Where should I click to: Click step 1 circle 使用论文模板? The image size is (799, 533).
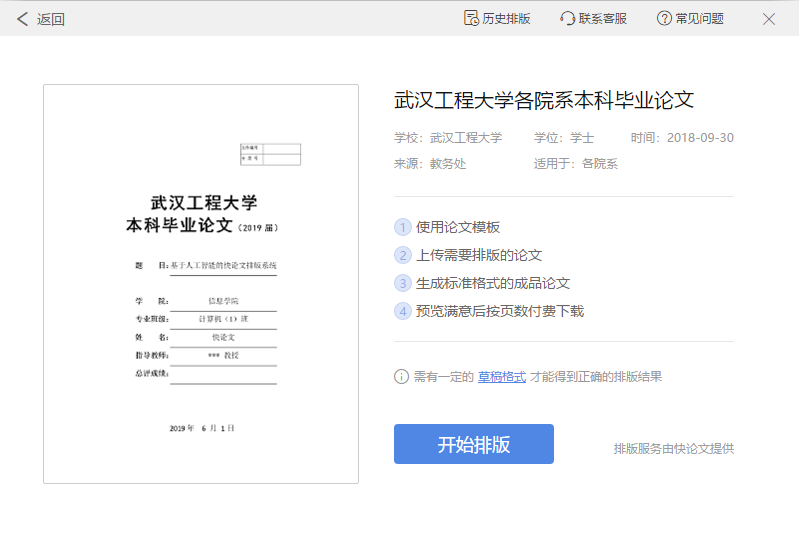pos(403,227)
